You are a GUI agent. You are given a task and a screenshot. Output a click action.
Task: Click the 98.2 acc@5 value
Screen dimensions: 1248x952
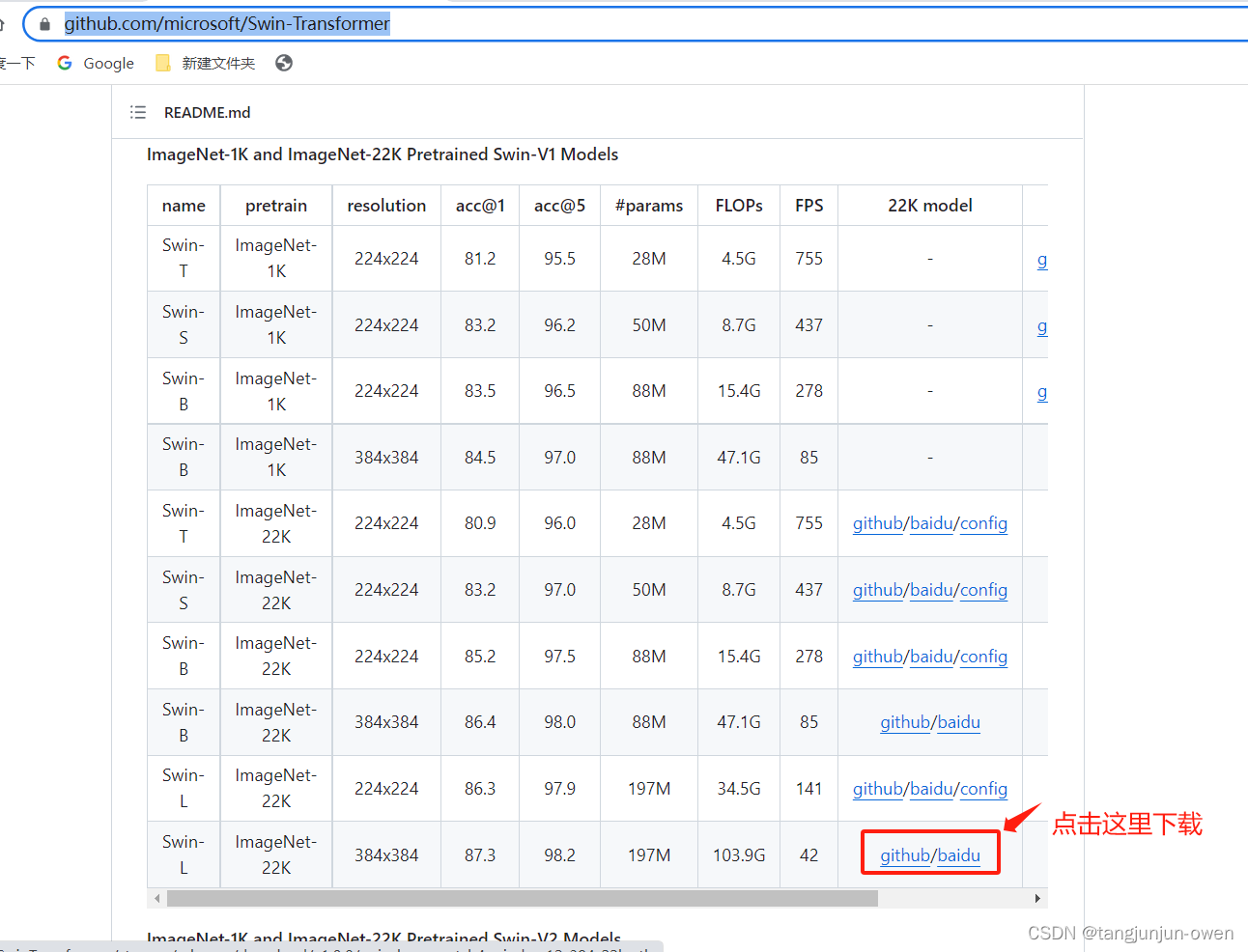pyautogui.click(x=559, y=855)
